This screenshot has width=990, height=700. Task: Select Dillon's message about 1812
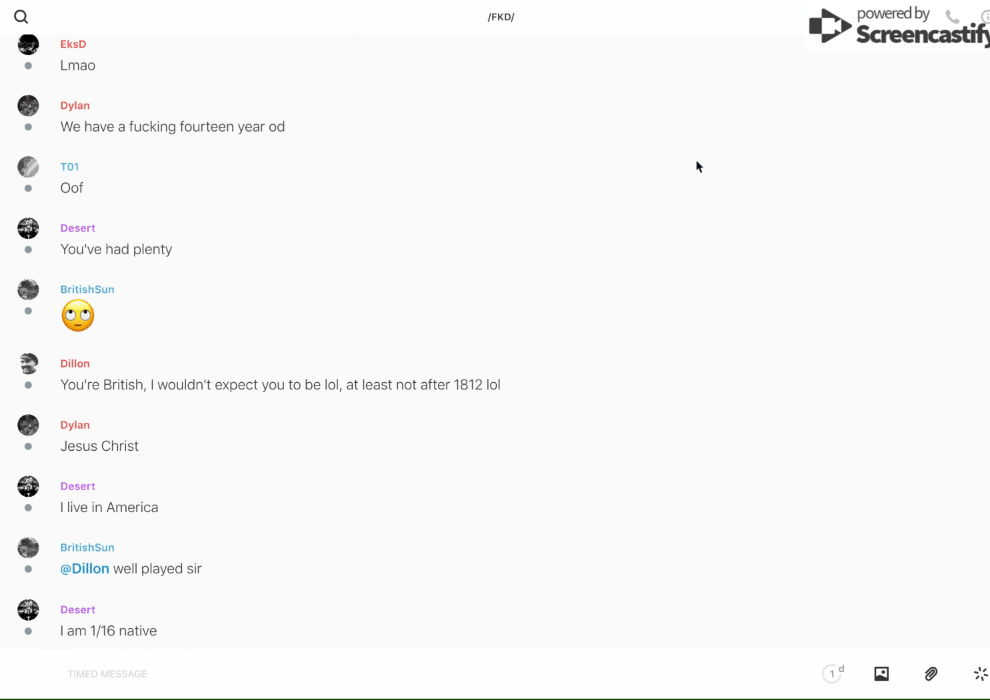coord(280,385)
